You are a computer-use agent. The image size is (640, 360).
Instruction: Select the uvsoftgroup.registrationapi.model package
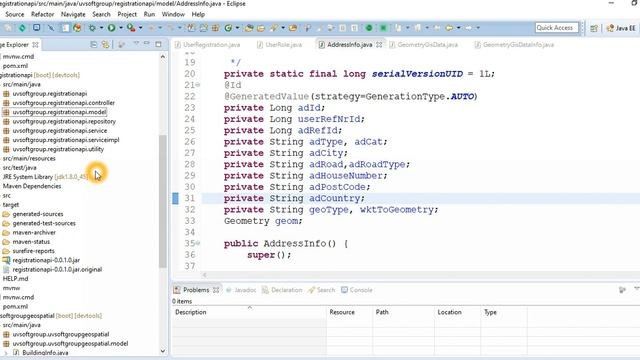[59, 112]
